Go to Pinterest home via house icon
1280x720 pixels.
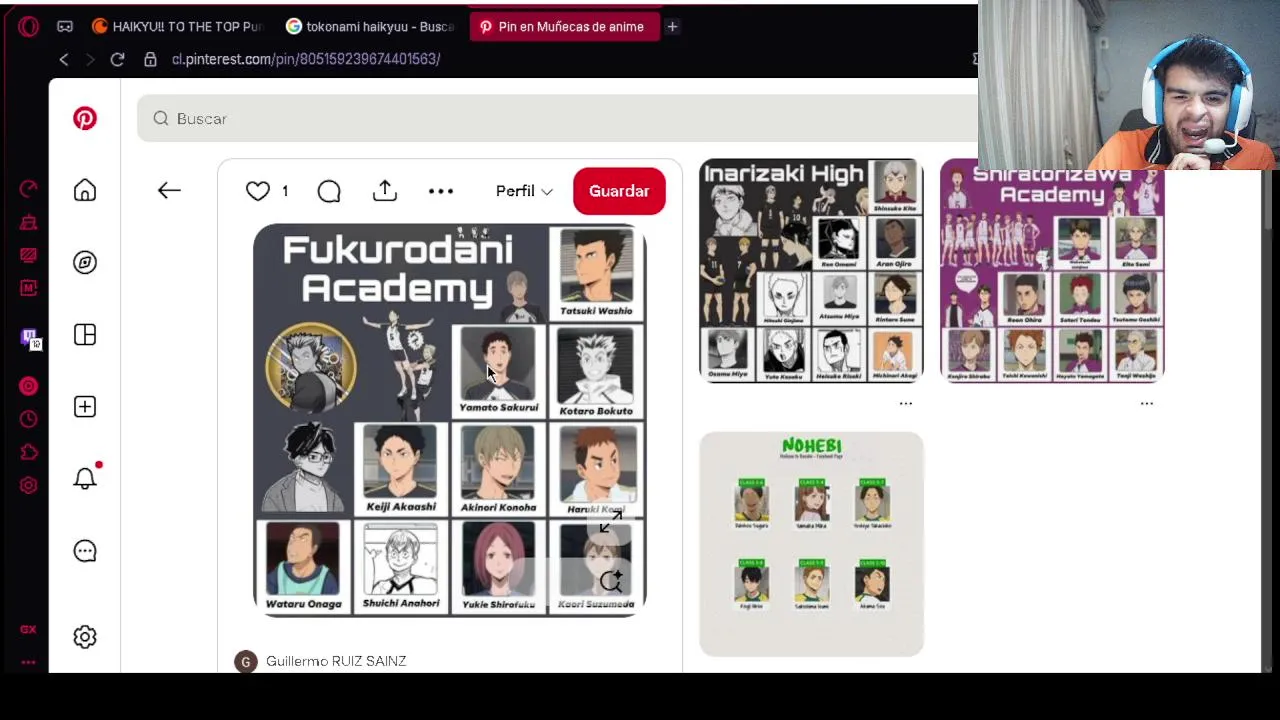tap(85, 190)
